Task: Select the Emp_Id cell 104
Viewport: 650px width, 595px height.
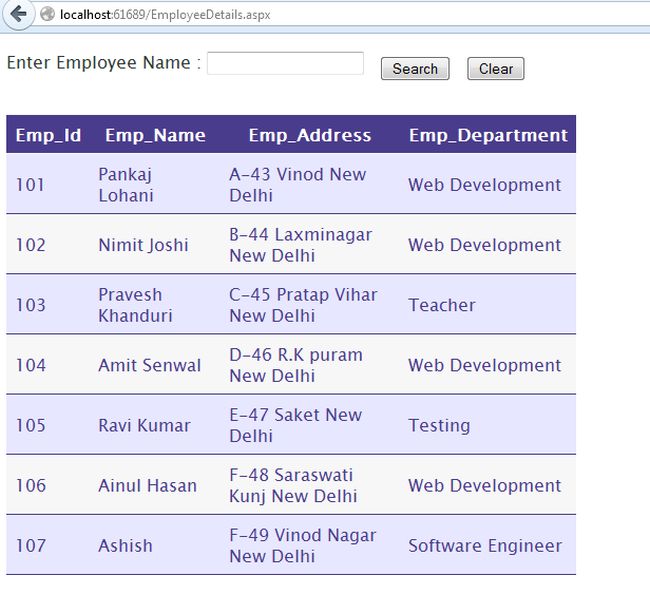Action: [x=31, y=365]
